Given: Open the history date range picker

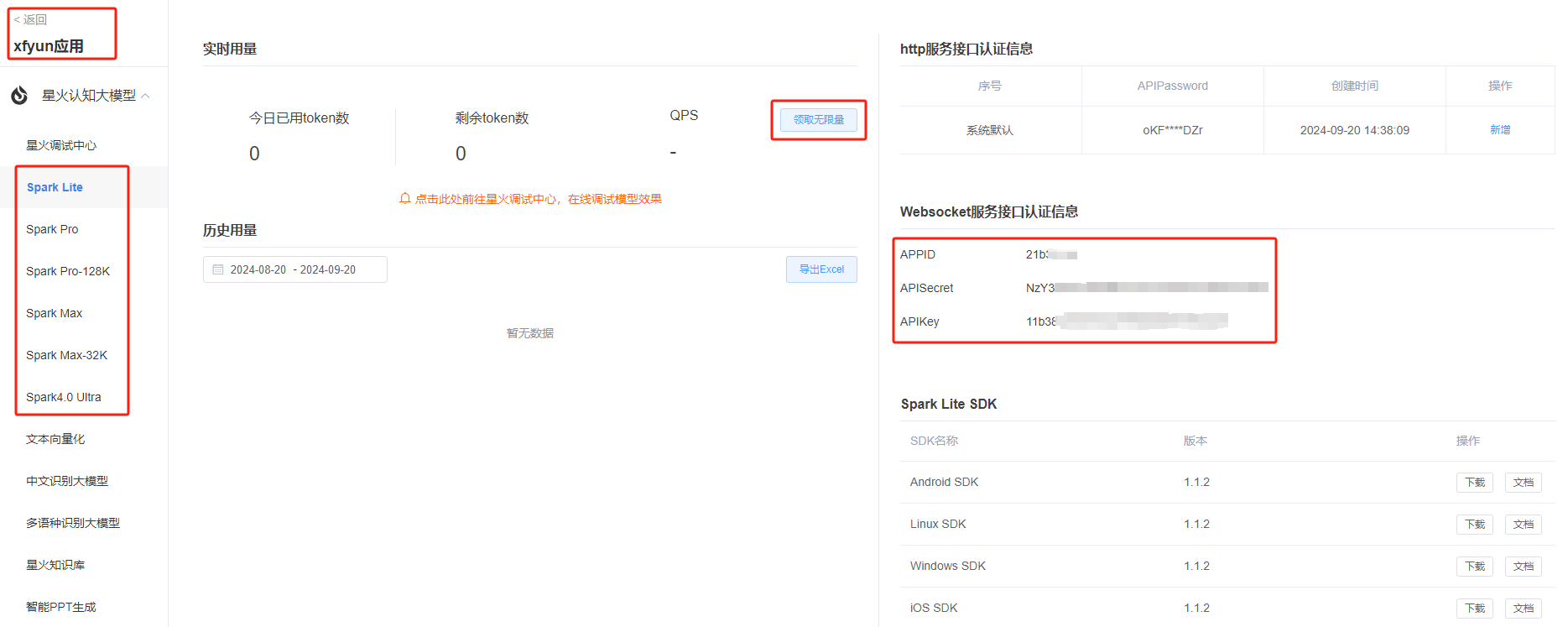Looking at the screenshot, I should click(x=295, y=269).
